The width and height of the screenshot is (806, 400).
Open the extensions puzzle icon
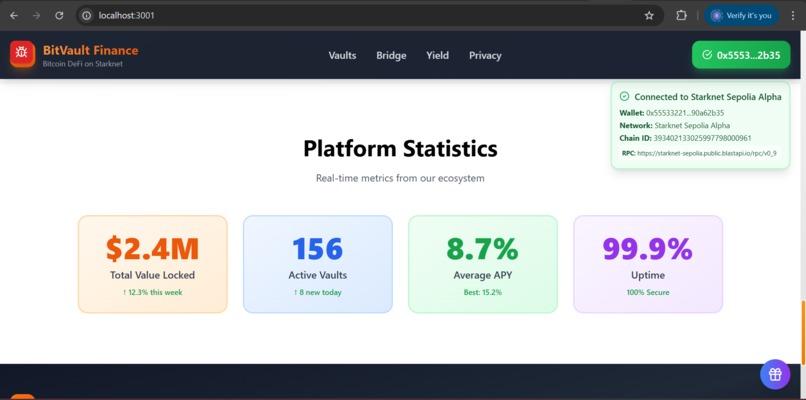(681, 15)
